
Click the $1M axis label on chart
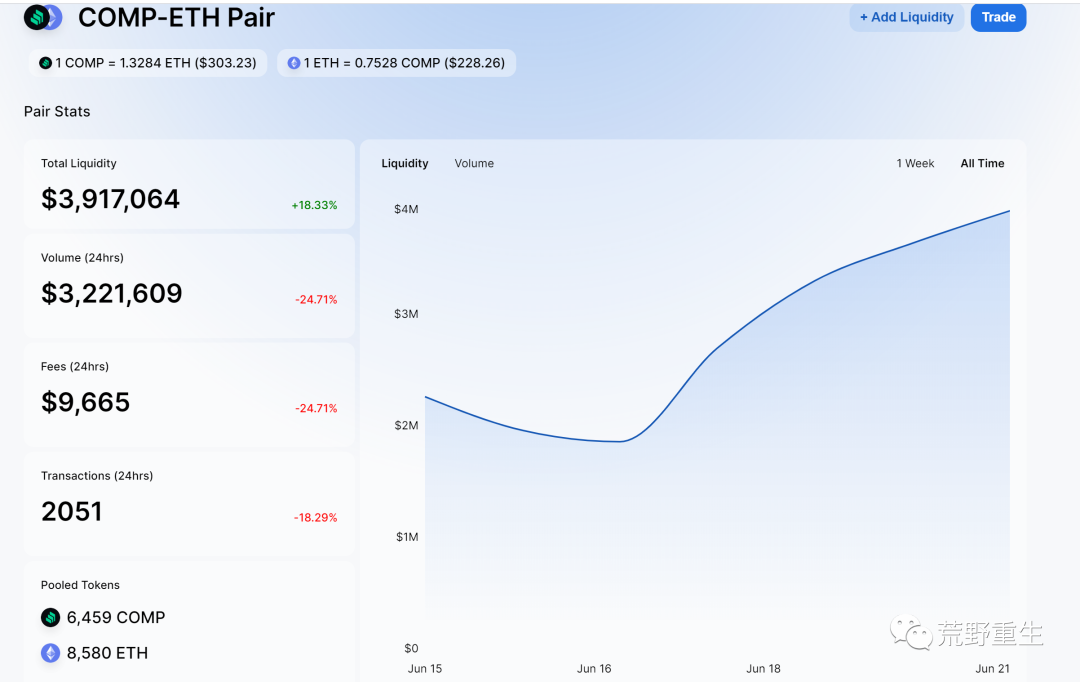click(407, 537)
